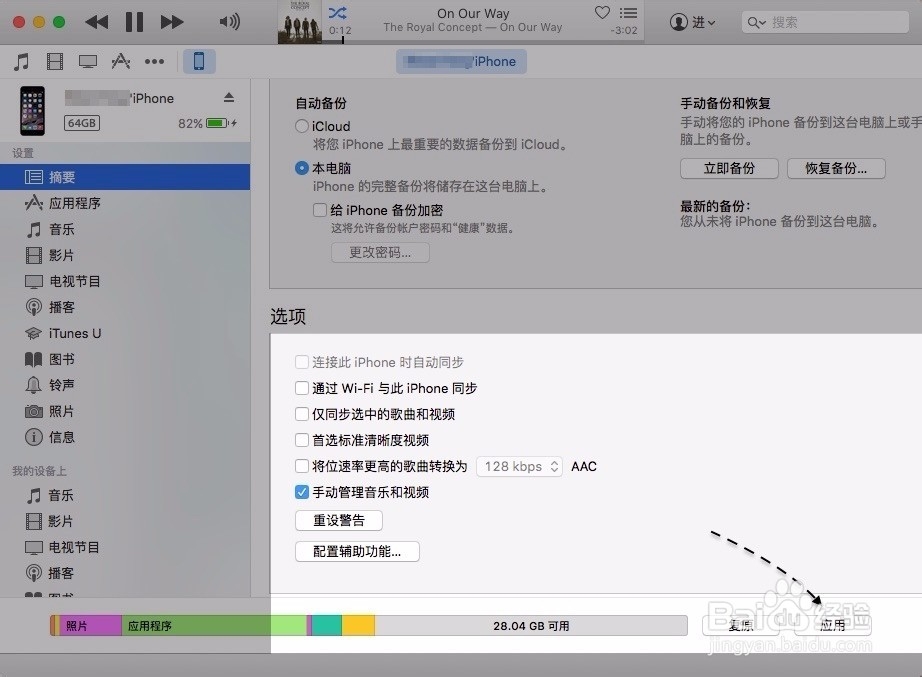Image resolution: width=922 pixels, height=677 pixels.
Task: Click 恢复备份 button
Action: [x=836, y=168]
